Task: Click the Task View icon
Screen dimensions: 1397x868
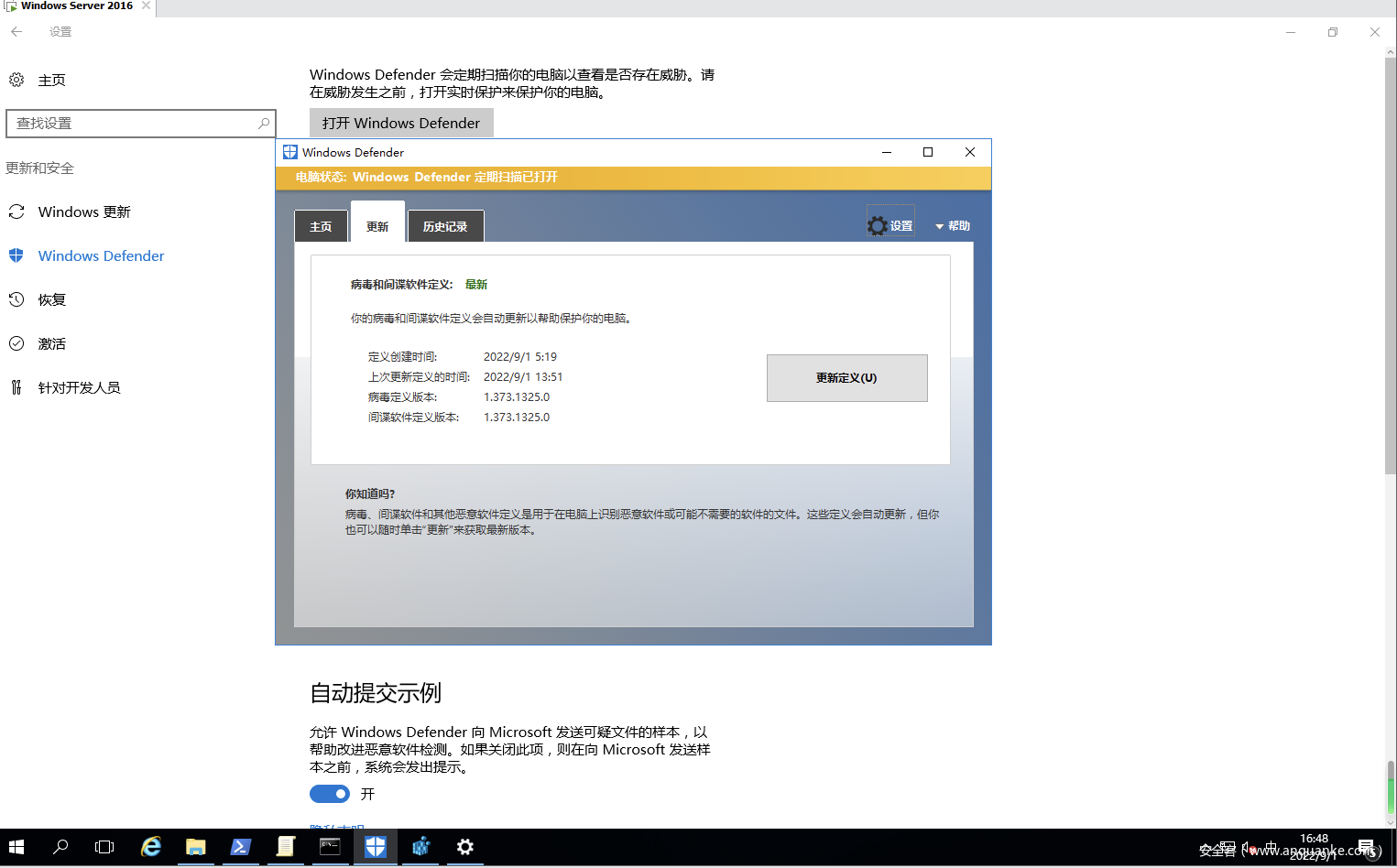Action: click(x=104, y=847)
